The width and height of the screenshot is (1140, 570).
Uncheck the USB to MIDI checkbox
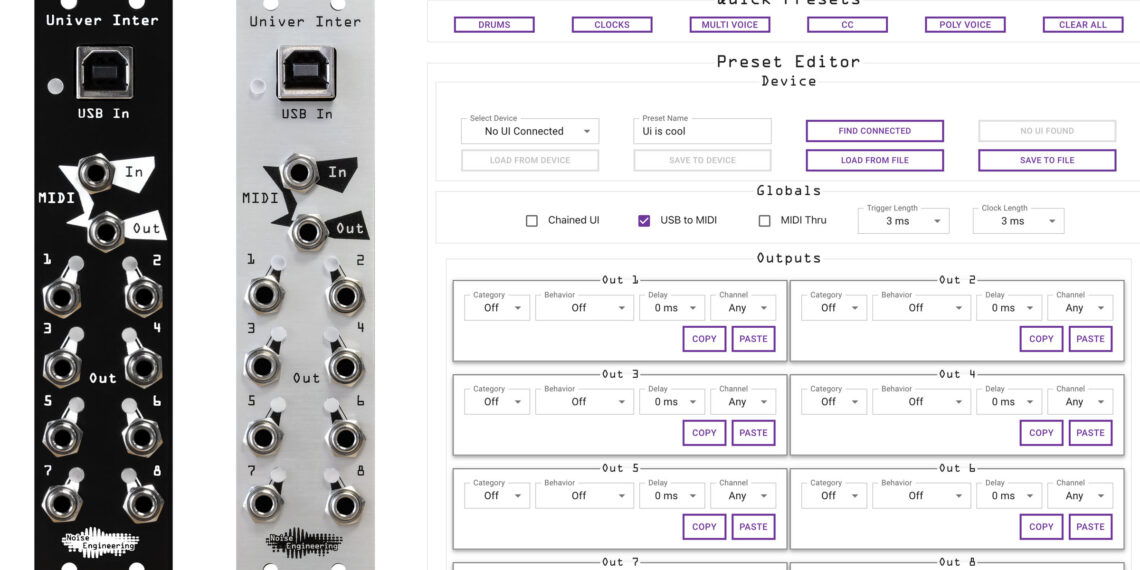[644, 221]
